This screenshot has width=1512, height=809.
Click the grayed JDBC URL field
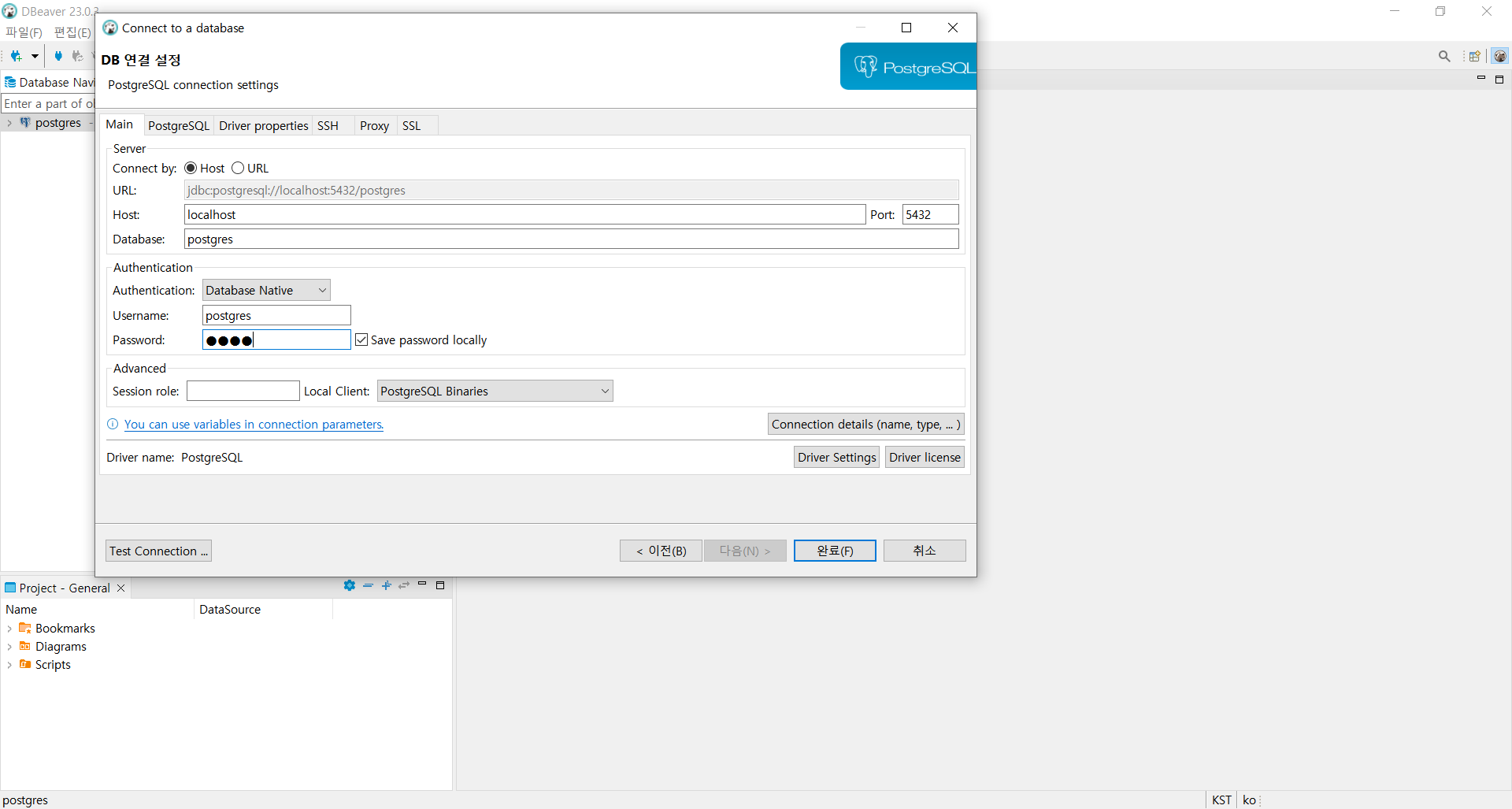coord(571,190)
